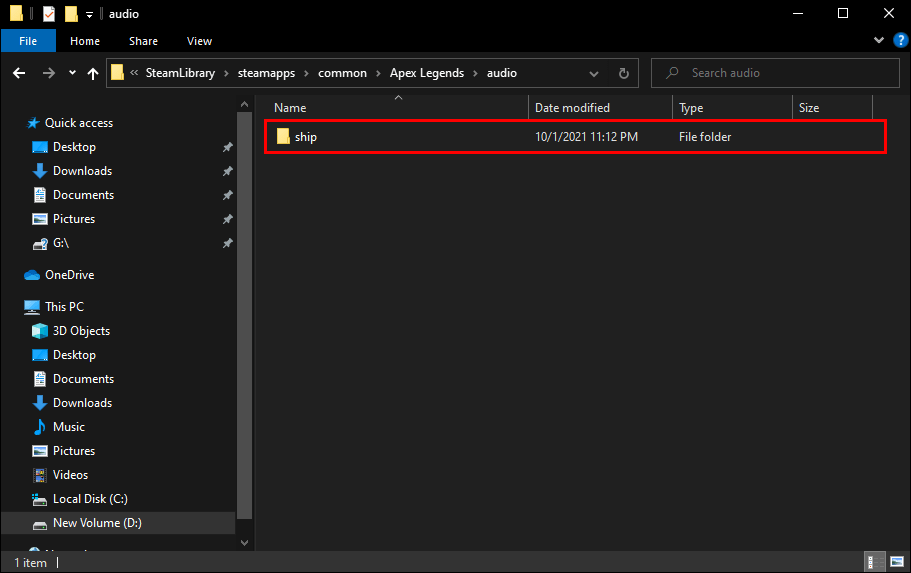This screenshot has width=911, height=573.
Task: Select the ship folder
Action: coord(306,137)
